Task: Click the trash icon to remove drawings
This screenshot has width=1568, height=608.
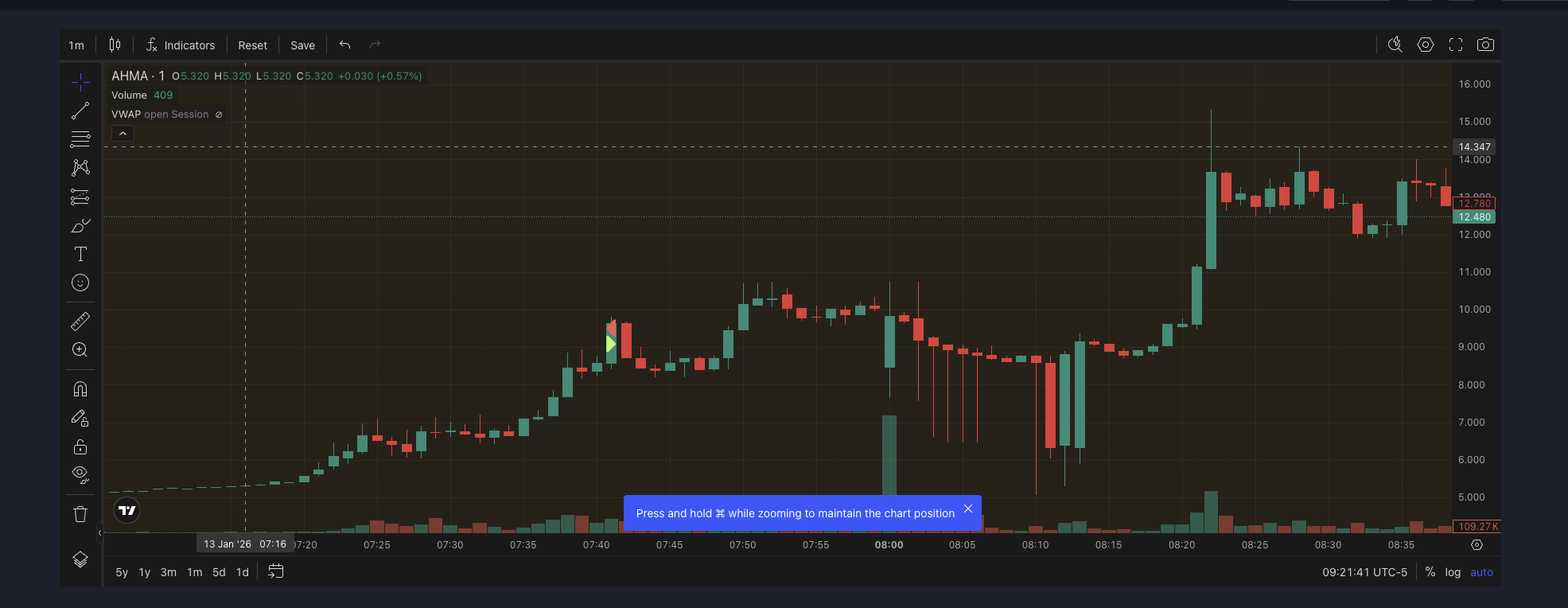Action: (x=80, y=514)
